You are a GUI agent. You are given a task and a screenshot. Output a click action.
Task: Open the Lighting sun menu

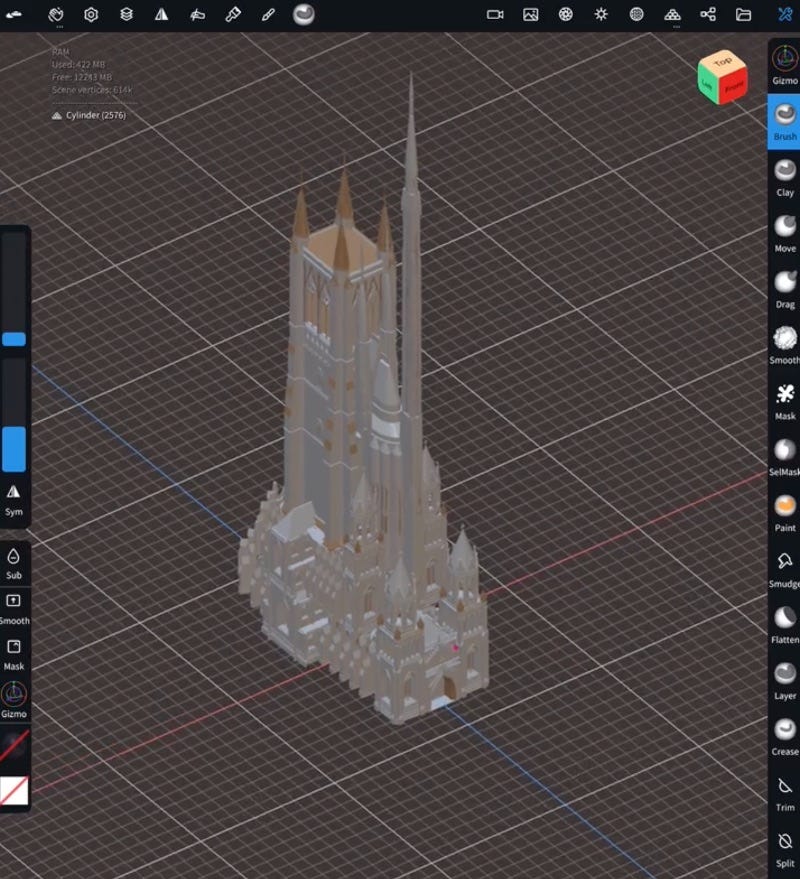(x=601, y=15)
